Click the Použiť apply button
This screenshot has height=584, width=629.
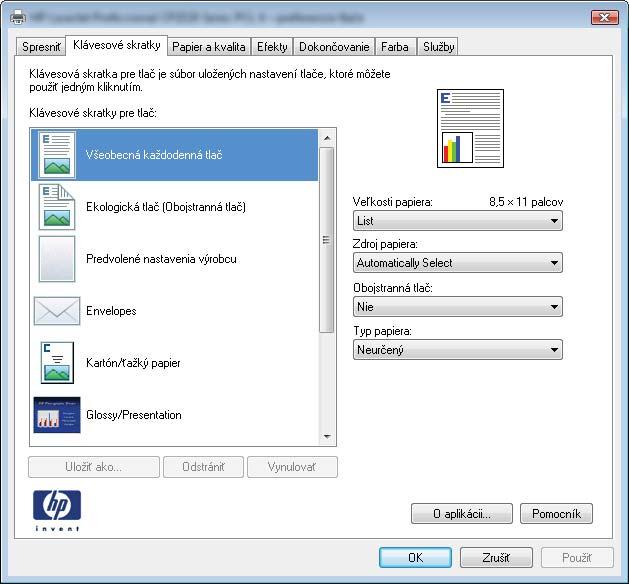click(577, 558)
